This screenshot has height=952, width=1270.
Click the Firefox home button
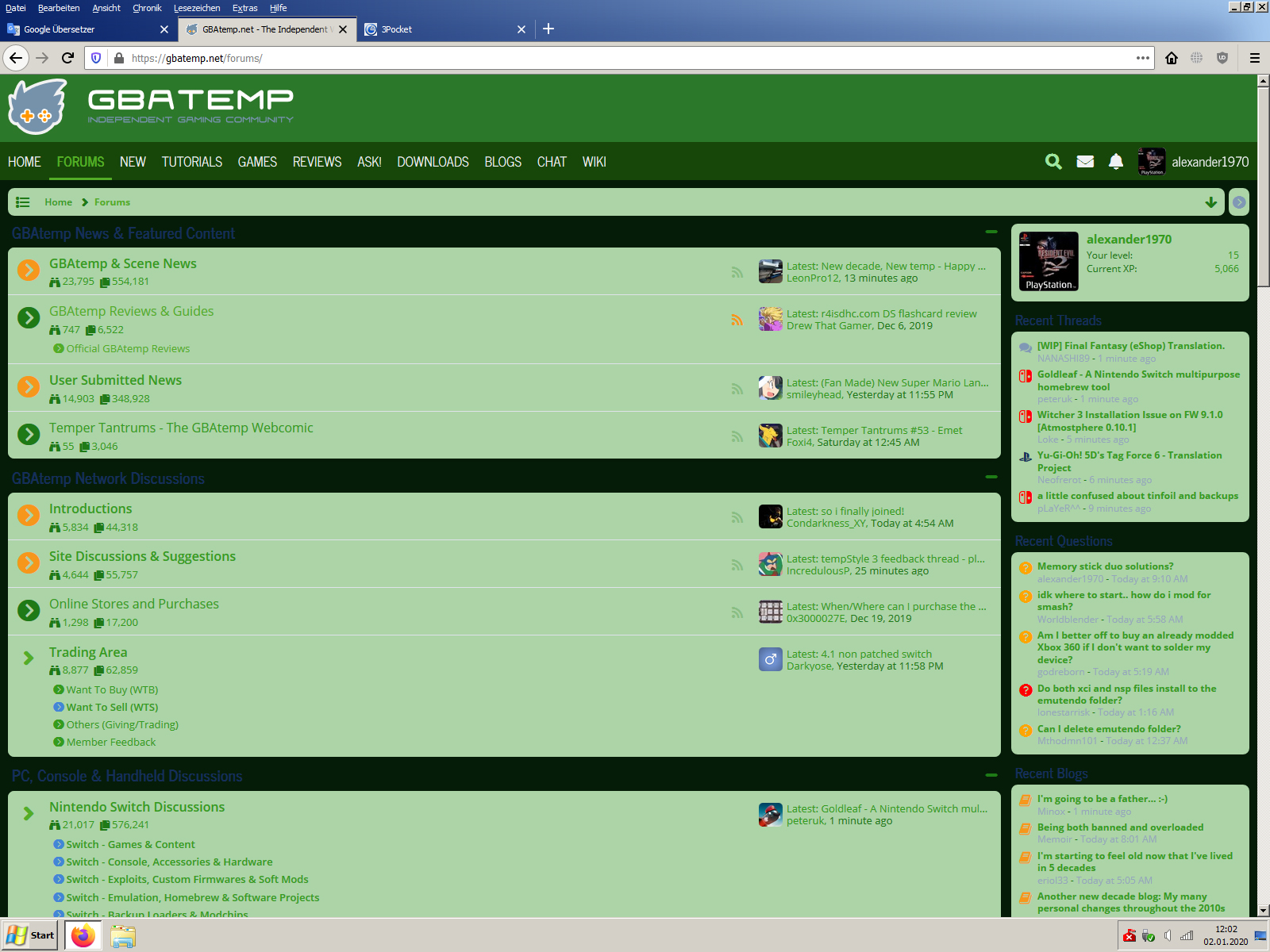point(1172,58)
